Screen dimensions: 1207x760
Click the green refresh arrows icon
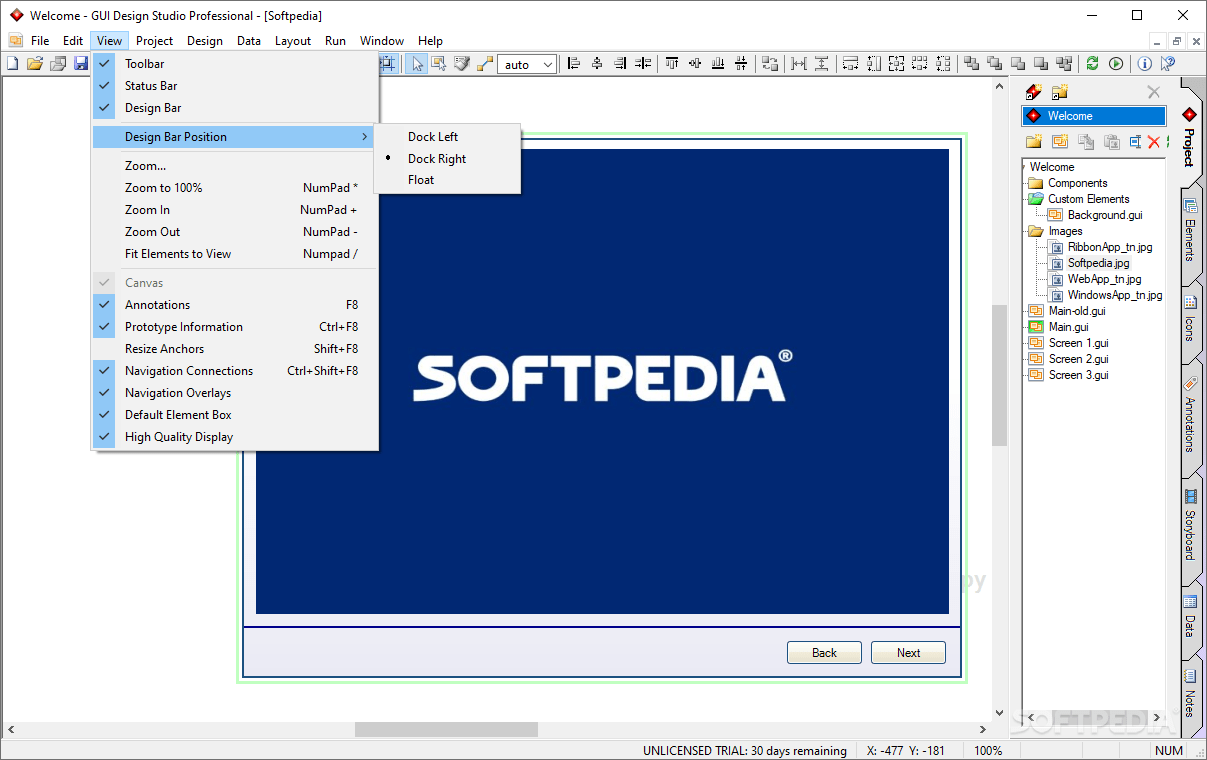[1092, 64]
